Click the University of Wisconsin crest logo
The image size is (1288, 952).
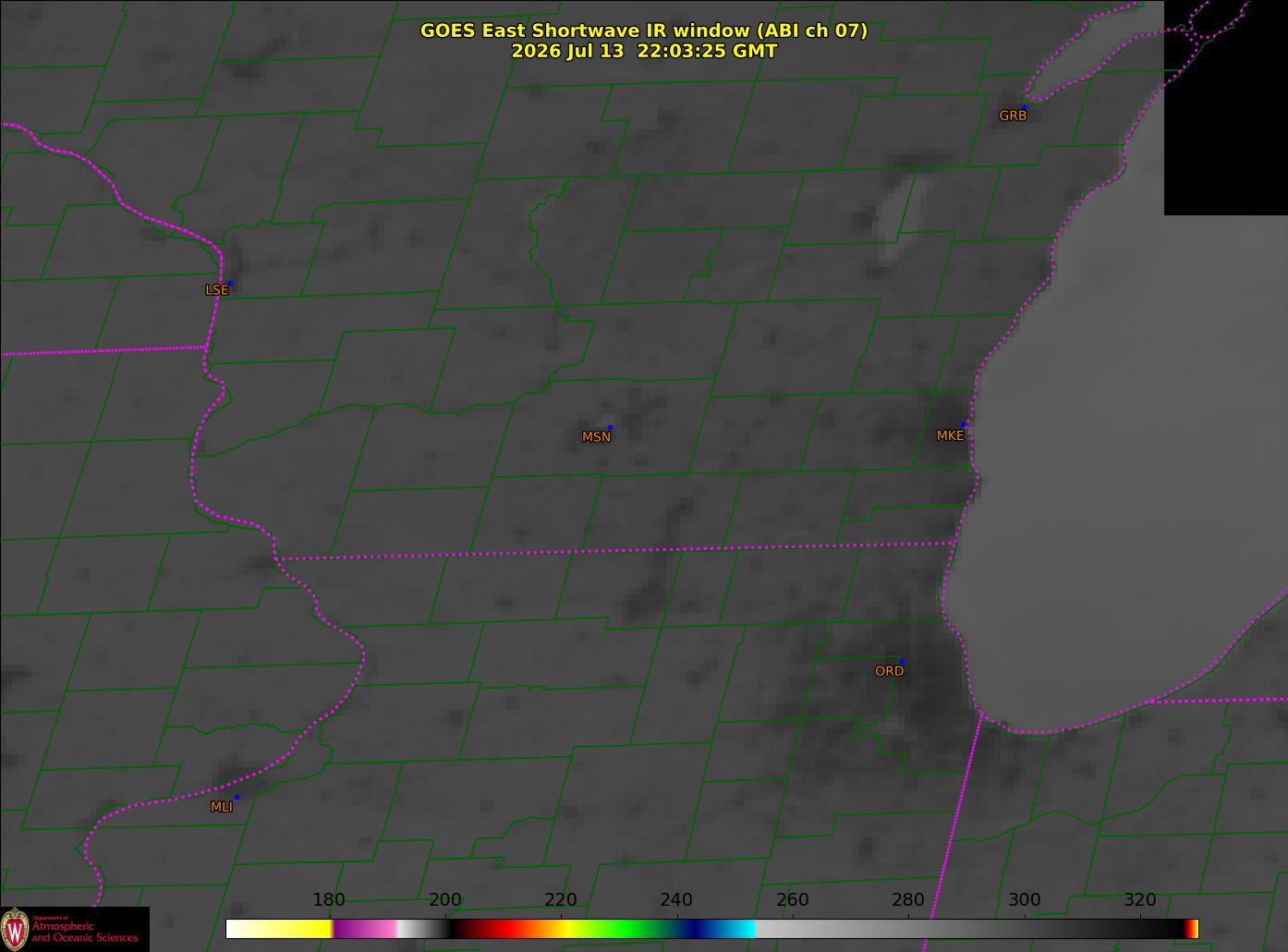coord(15,930)
